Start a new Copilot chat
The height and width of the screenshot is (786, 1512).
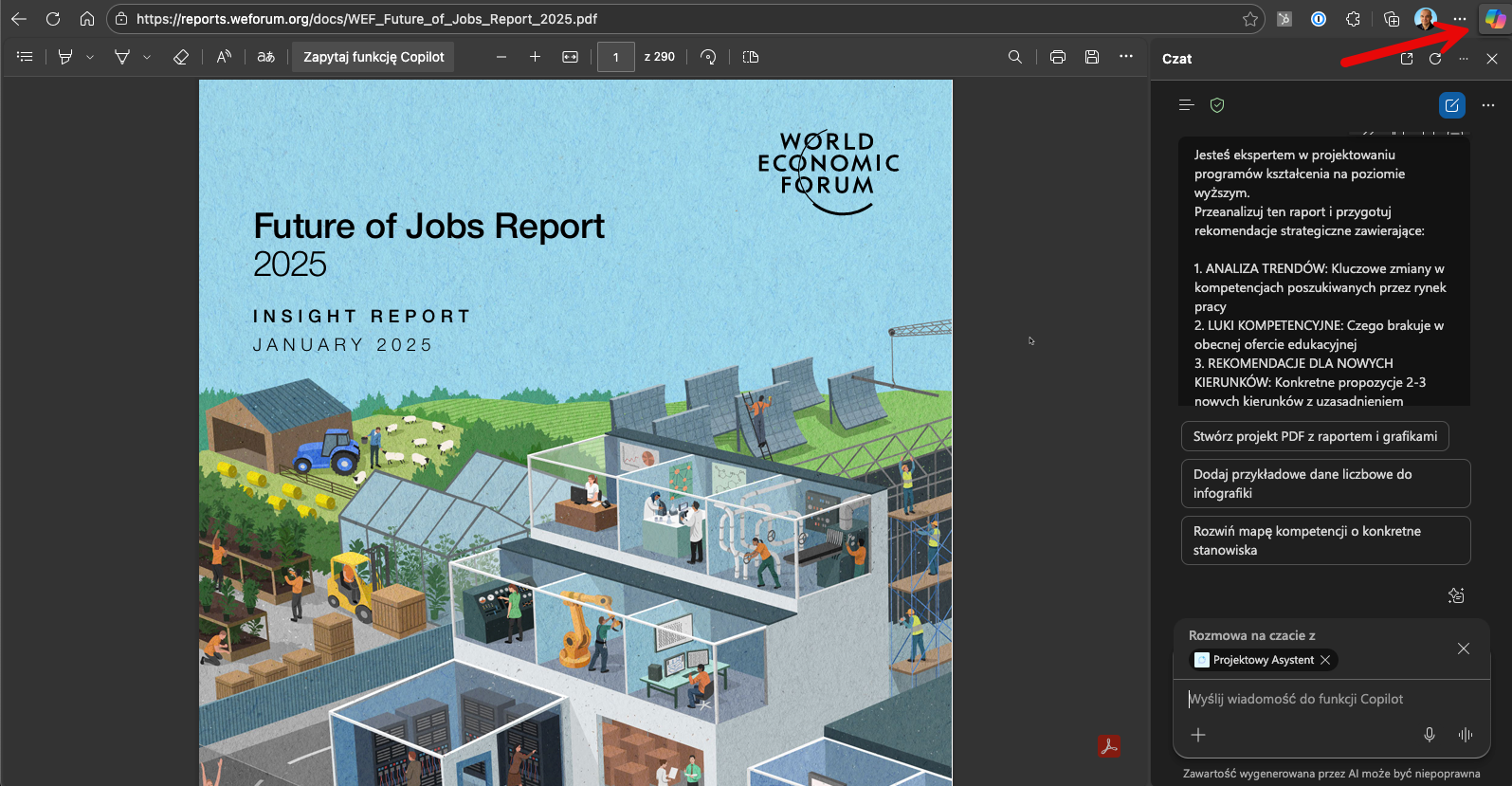click(x=1451, y=105)
